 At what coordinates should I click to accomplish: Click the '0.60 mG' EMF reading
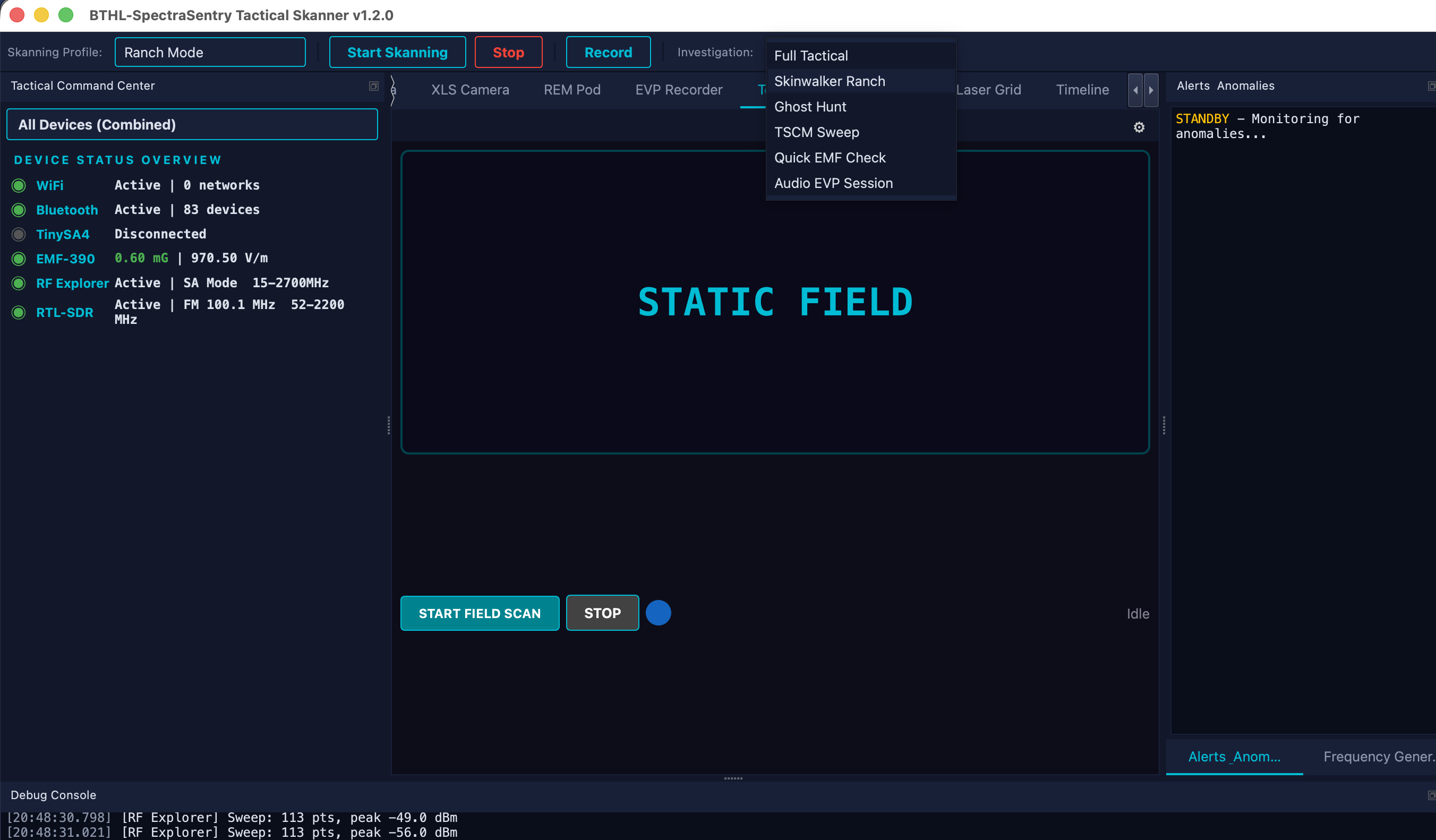(141, 258)
